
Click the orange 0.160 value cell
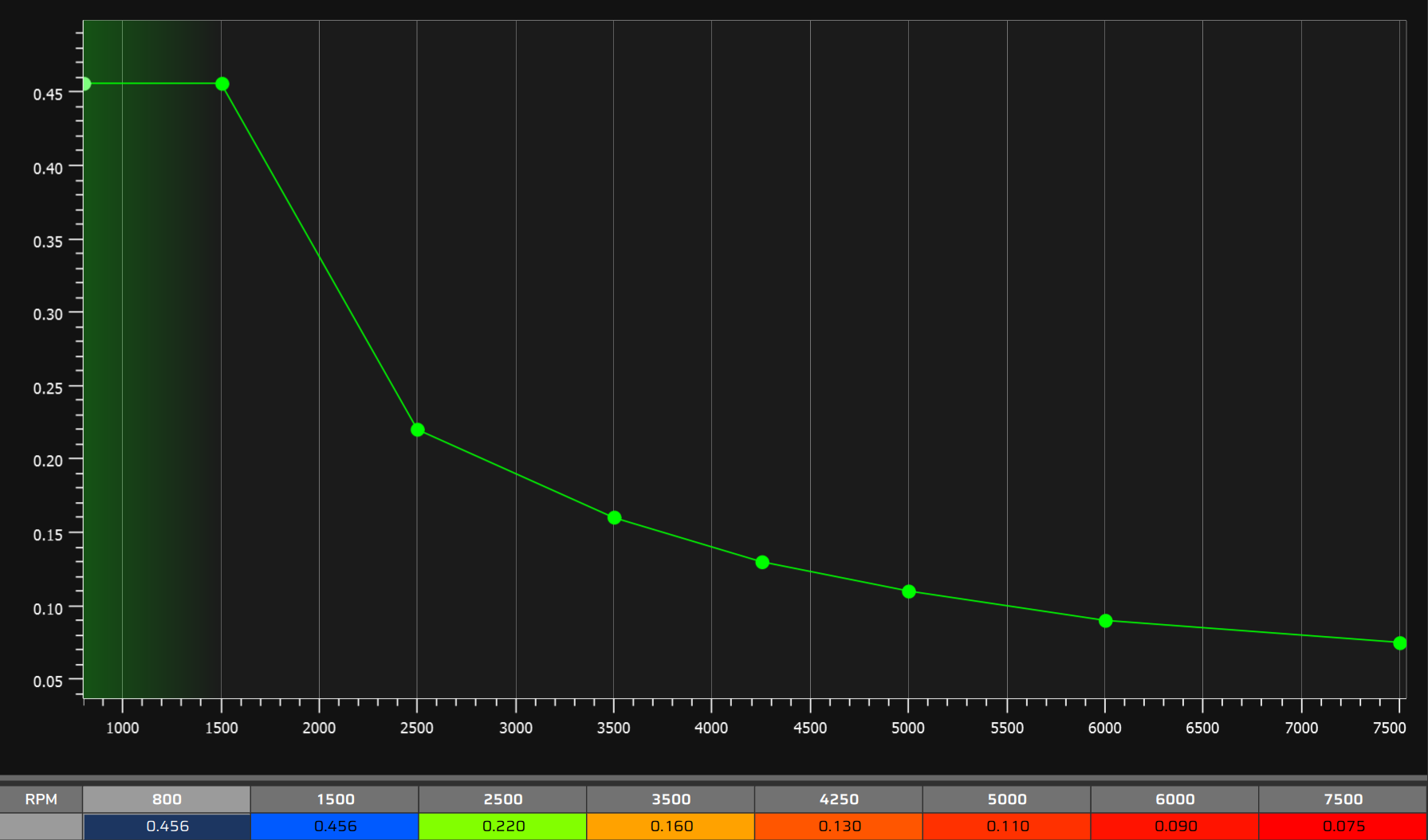[671, 826]
